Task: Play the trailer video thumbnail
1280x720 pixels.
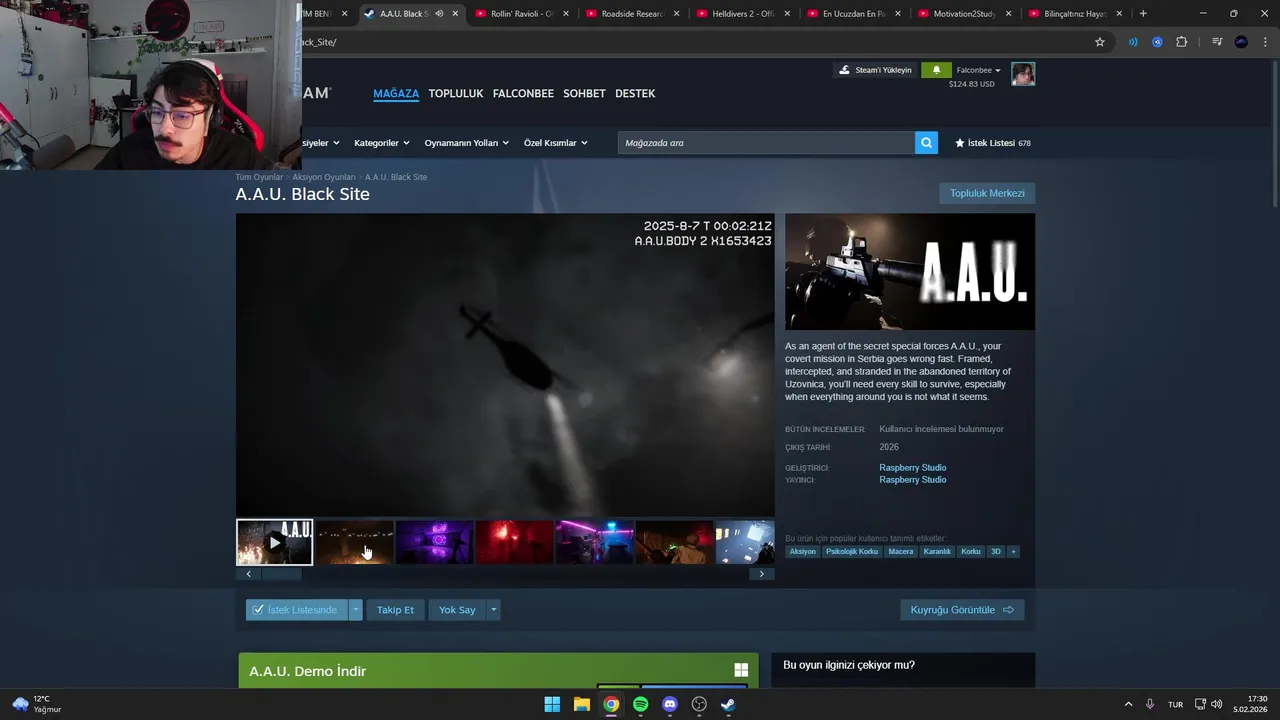Action: coord(275,542)
